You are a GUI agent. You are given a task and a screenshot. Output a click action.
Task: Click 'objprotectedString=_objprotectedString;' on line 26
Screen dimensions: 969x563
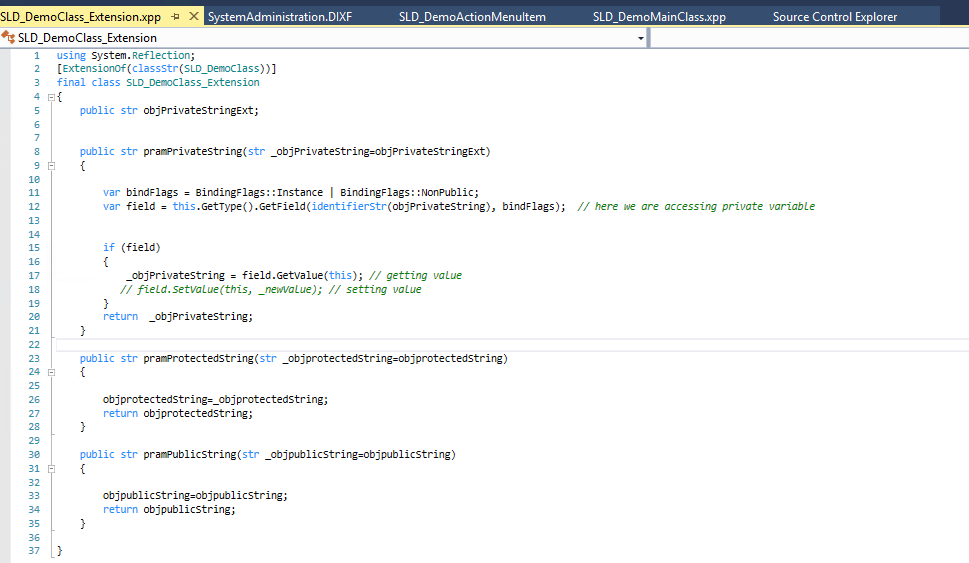click(215, 399)
